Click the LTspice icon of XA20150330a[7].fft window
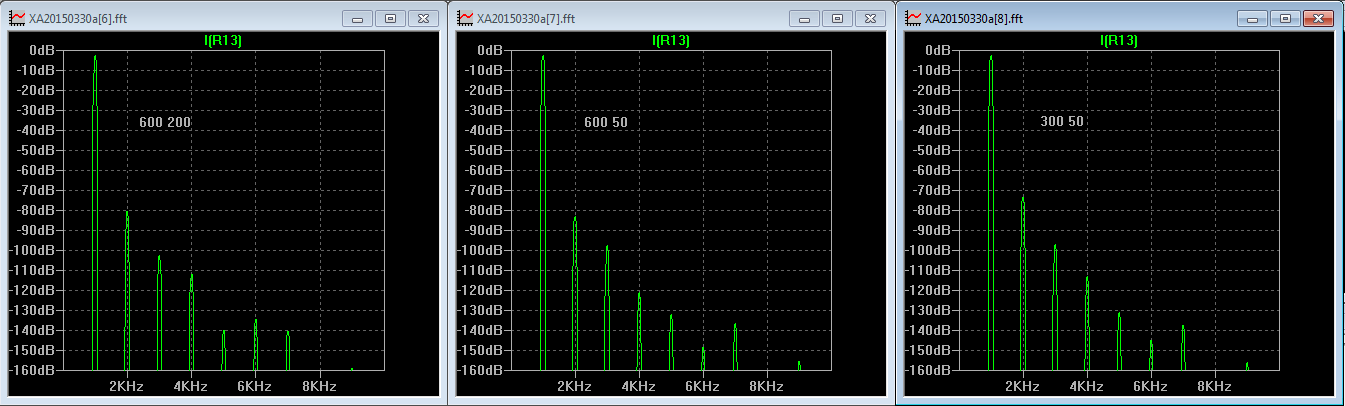 click(465, 18)
